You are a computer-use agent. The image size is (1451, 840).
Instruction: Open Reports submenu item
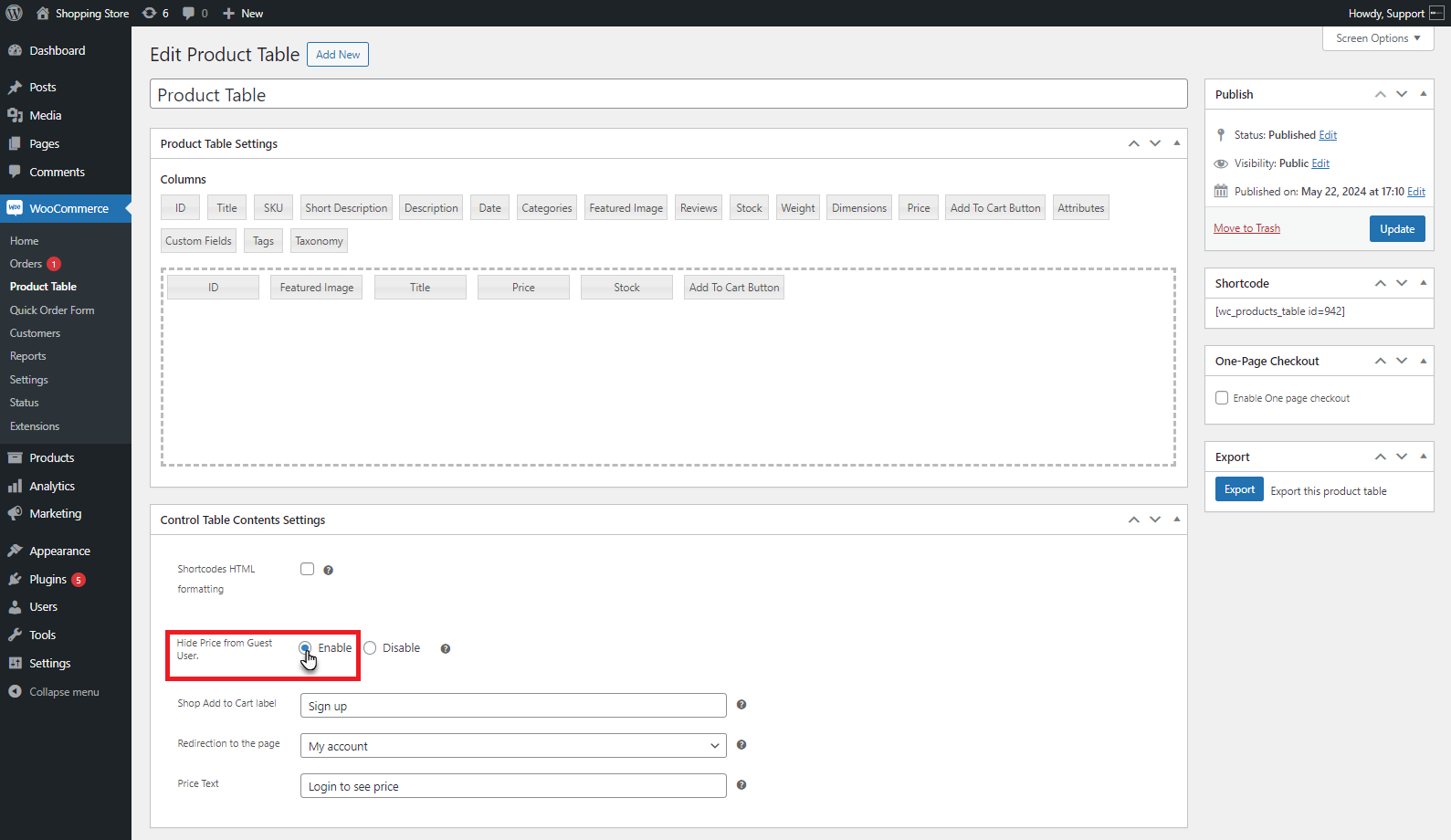click(x=27, y=356)
